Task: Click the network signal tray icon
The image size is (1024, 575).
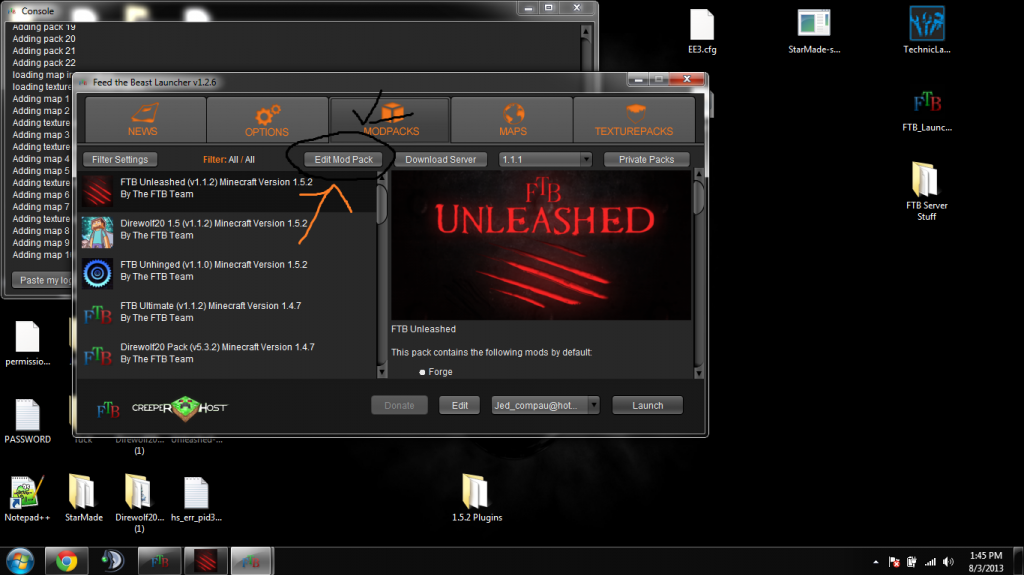Action: coord(930,562)
